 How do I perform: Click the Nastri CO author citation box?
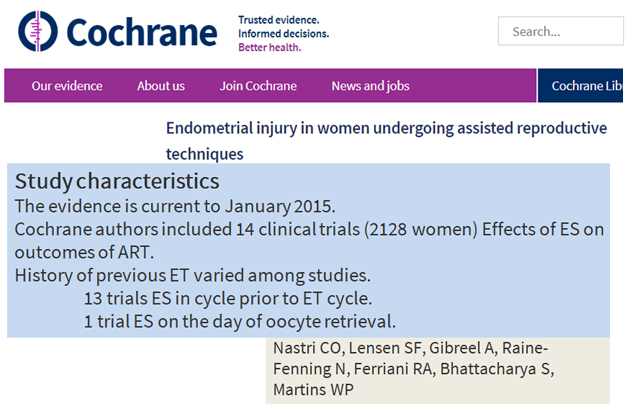438,371
